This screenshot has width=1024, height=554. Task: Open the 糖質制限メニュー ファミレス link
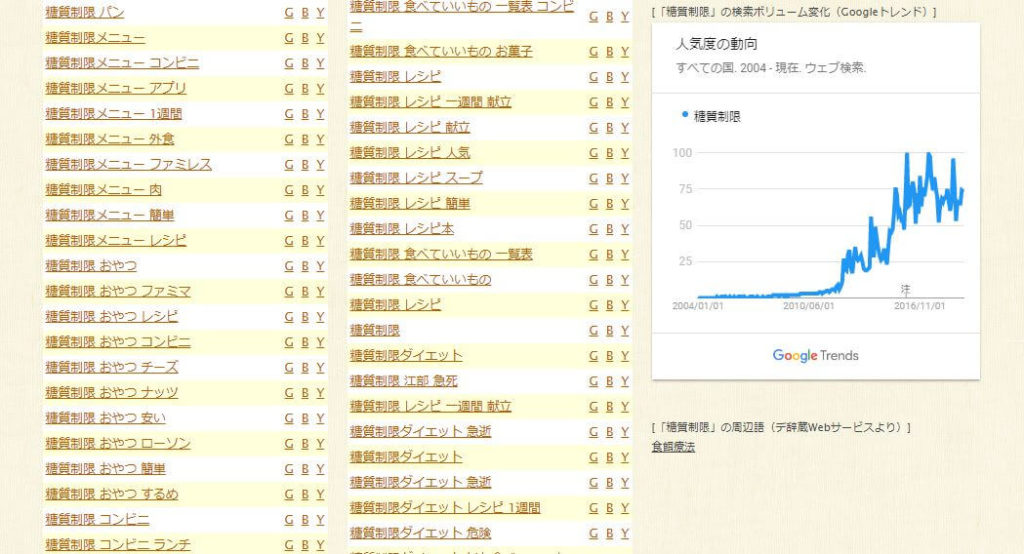[129, 165]
